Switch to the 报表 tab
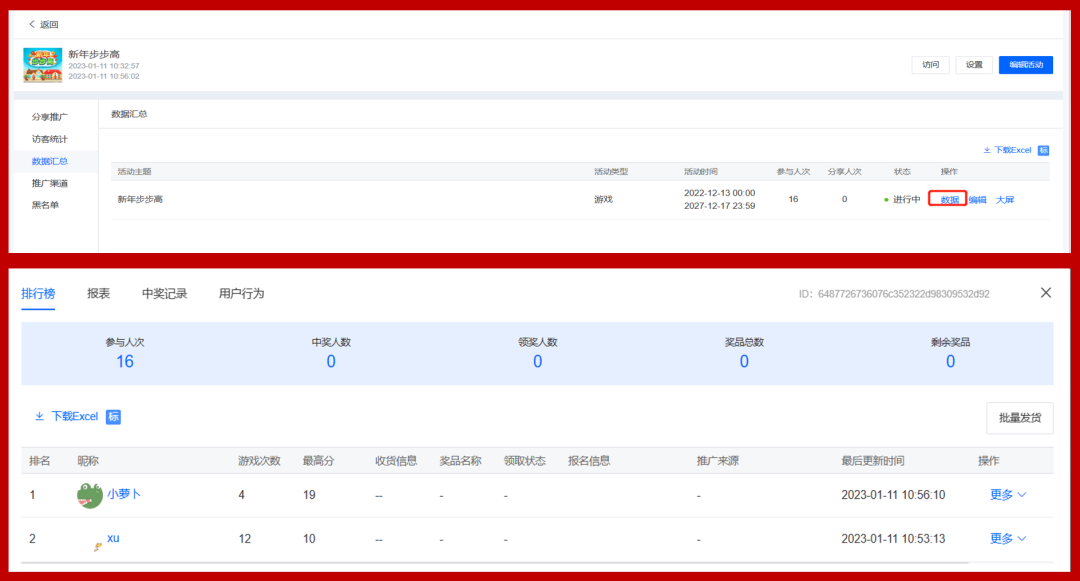1080x581 pixels. pyautogui.click(x=98, y=294)
